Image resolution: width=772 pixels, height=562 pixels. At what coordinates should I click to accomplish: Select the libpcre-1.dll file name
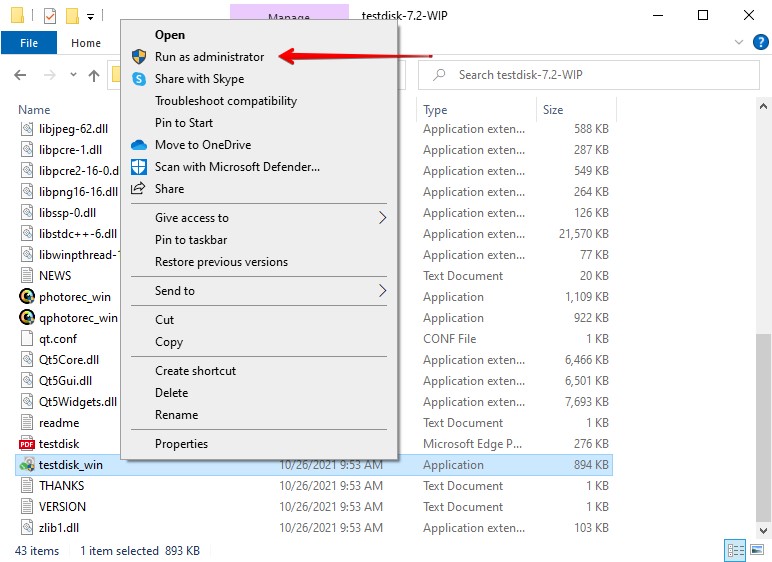pyautogui.click(x=70, y=150)
